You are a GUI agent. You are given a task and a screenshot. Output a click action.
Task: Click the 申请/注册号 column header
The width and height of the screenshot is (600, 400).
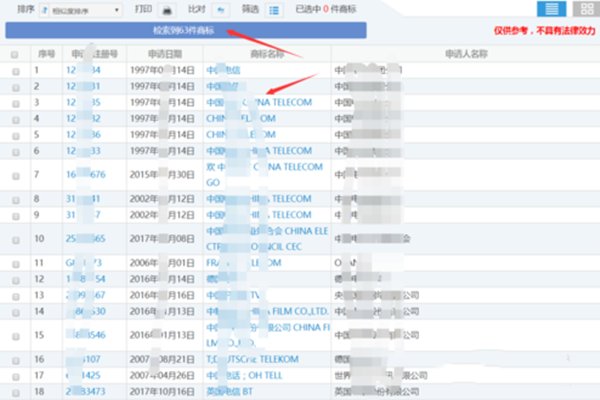point(95,54)
